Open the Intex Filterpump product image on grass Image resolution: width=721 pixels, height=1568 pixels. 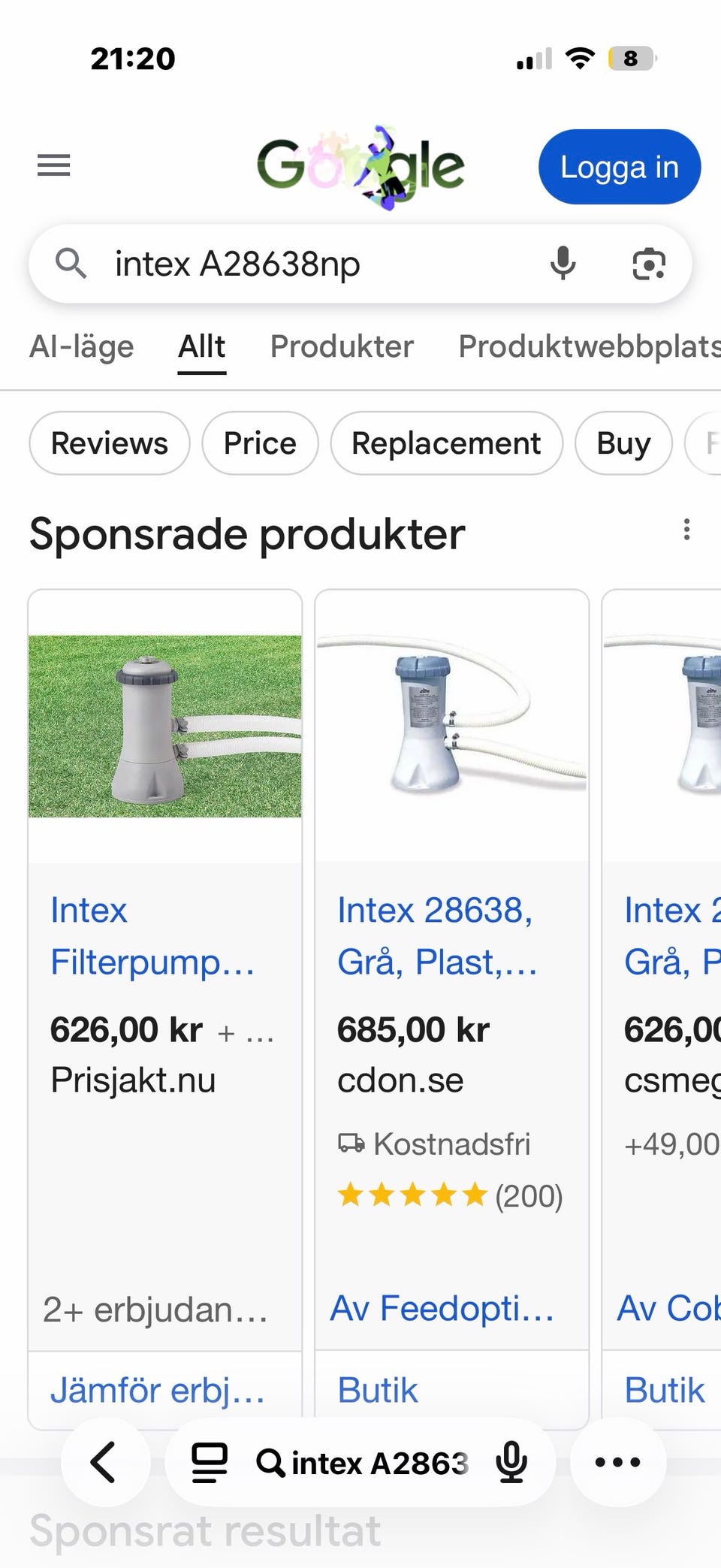tap(165, 726)
